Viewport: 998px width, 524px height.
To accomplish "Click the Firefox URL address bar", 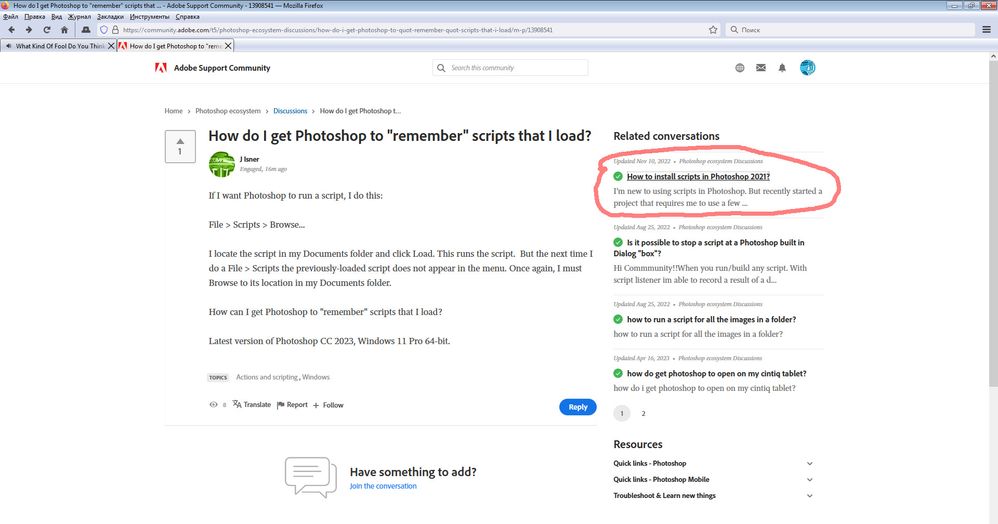I will tap(407, 30).
